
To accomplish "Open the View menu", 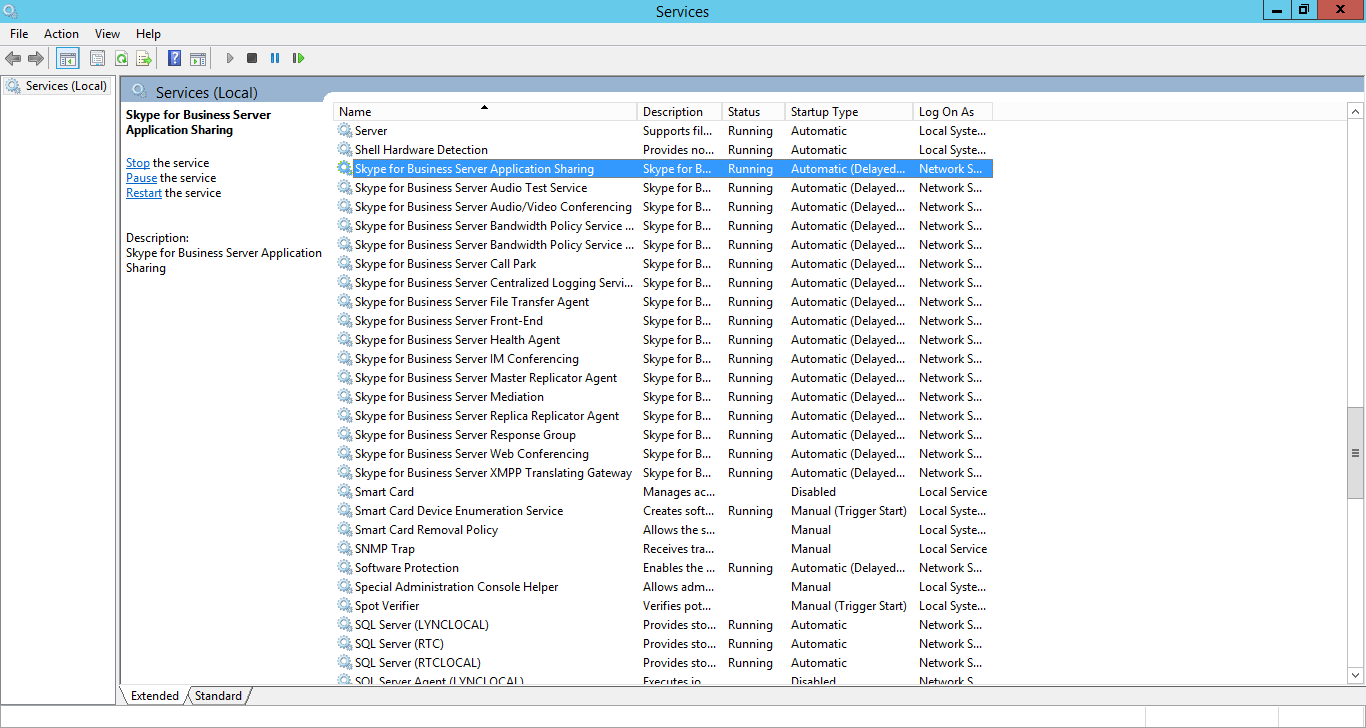I will [107, 34].
